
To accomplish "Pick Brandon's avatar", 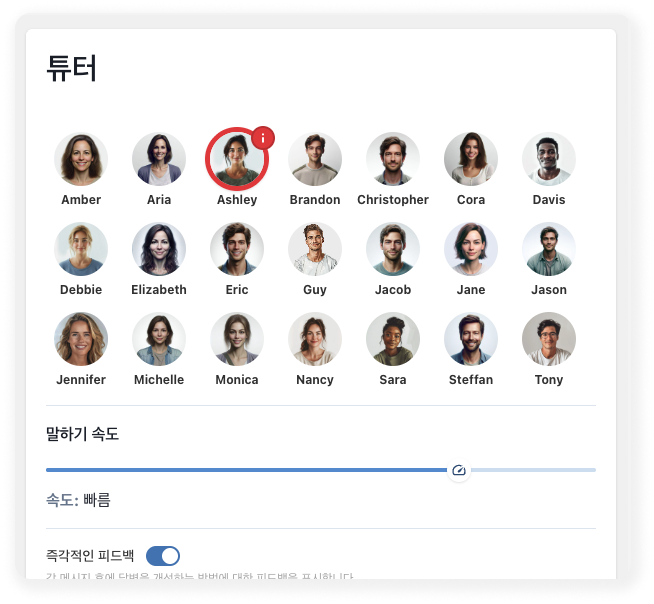I will point(315,159).
